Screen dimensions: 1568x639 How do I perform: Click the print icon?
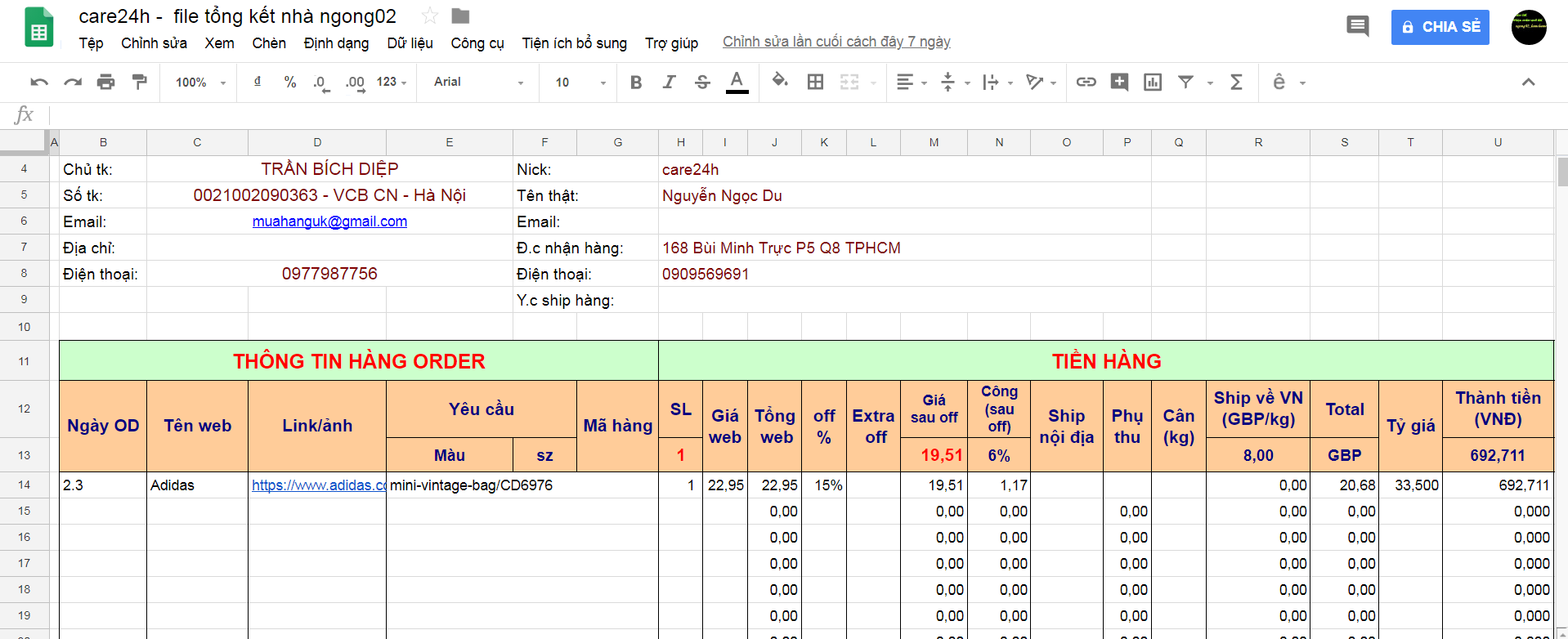[105, 82]
